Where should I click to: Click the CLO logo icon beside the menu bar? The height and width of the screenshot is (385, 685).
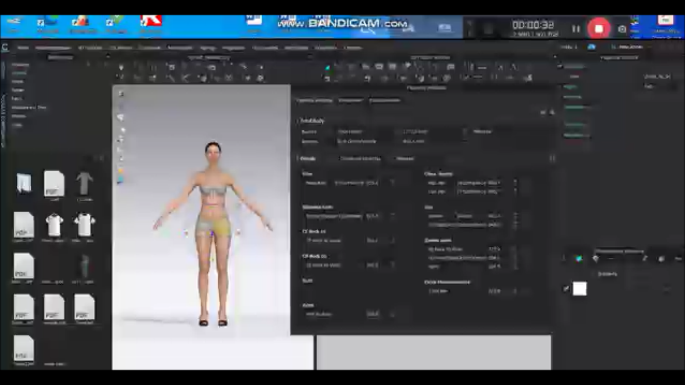pyautogui.click(x=5, y=48)
